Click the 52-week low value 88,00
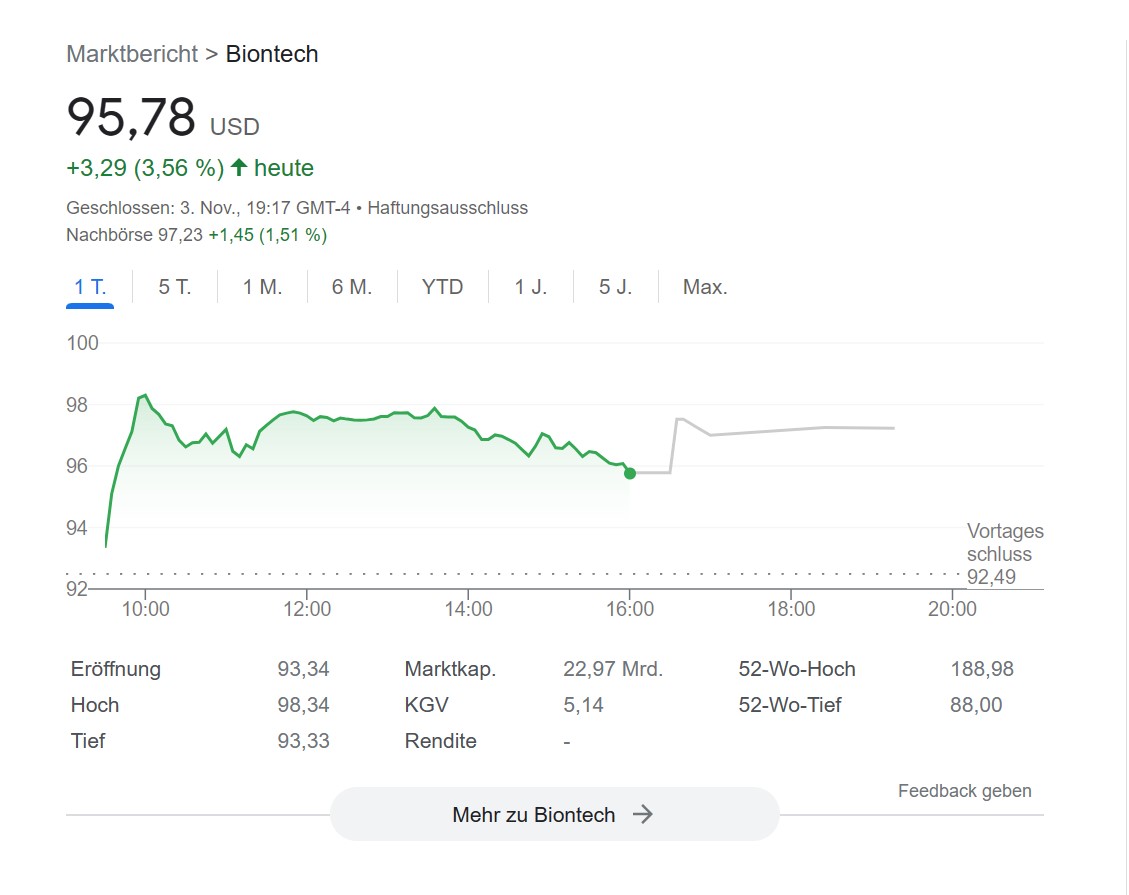This screenshot has height=895, width=1129. [976, 705]
